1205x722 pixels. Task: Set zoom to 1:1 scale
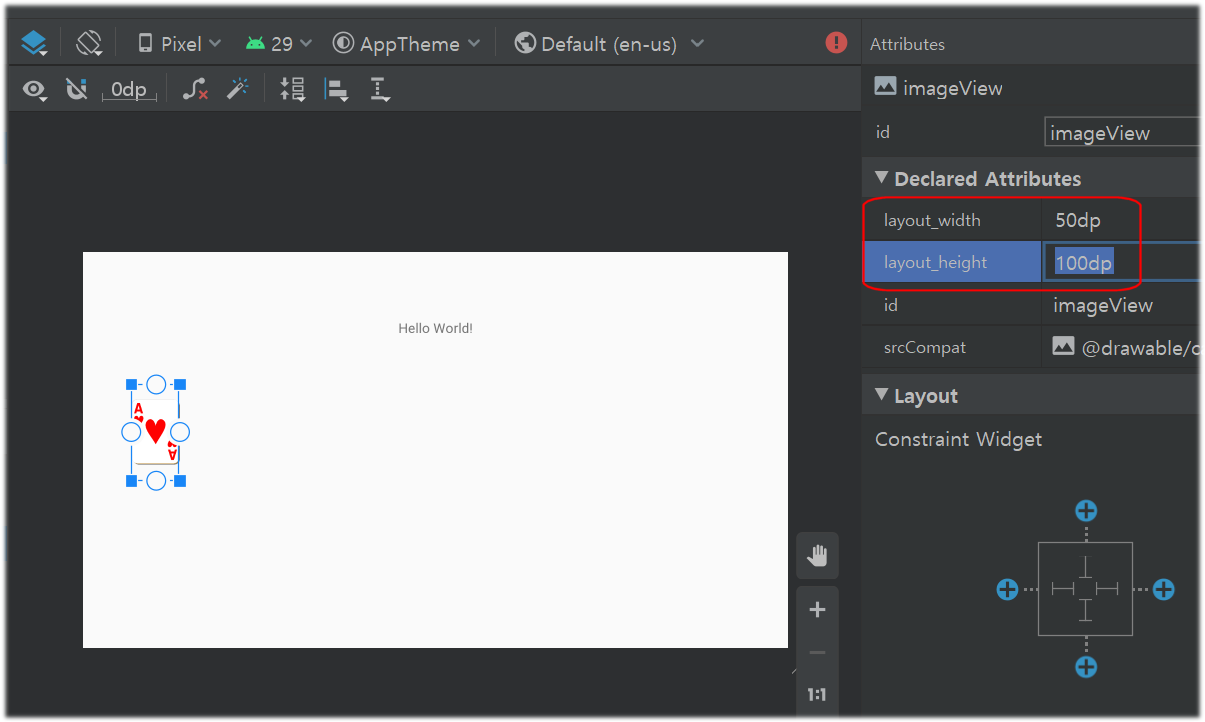click(817, 694)
